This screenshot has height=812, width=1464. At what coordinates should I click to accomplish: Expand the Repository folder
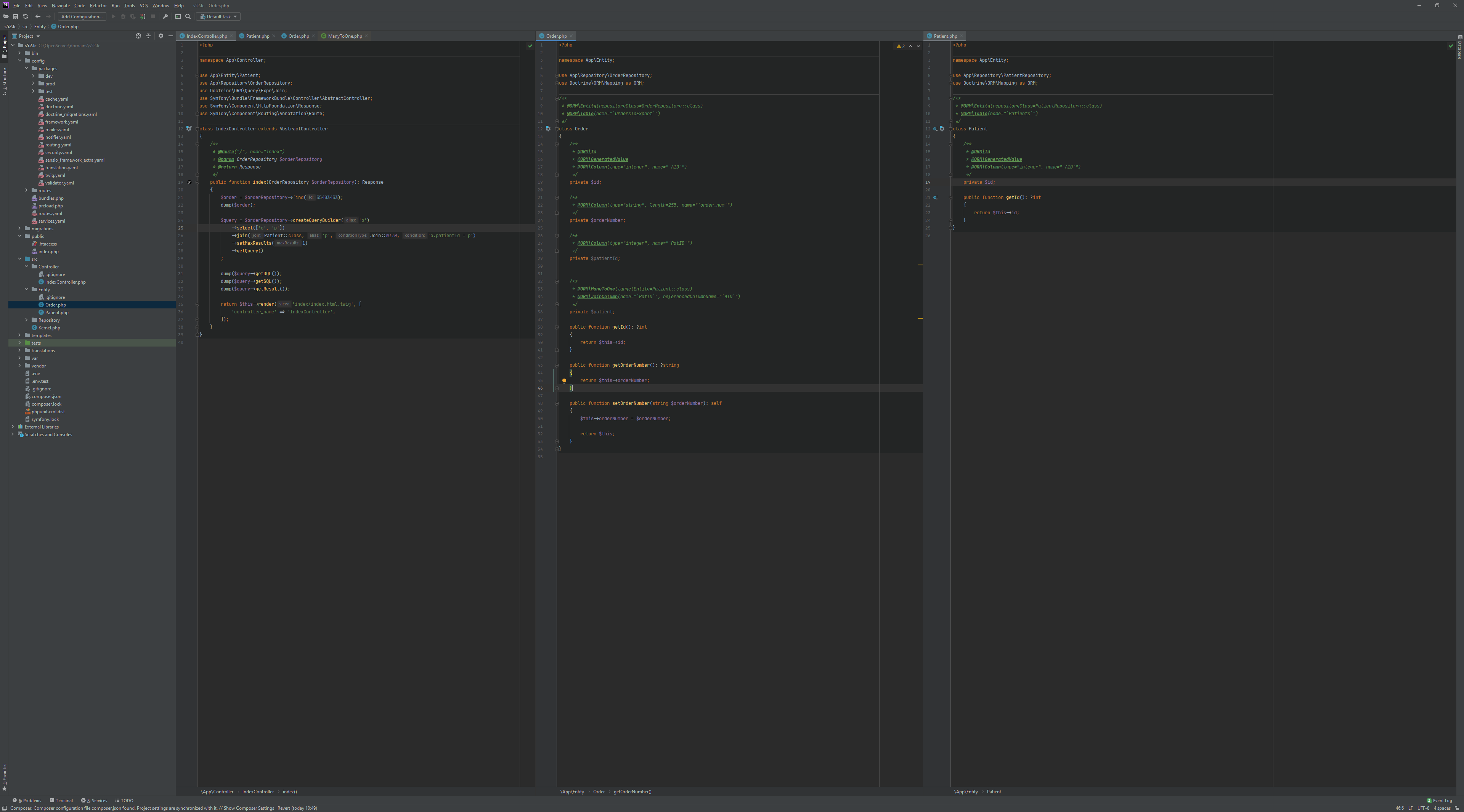click(27, 320)
